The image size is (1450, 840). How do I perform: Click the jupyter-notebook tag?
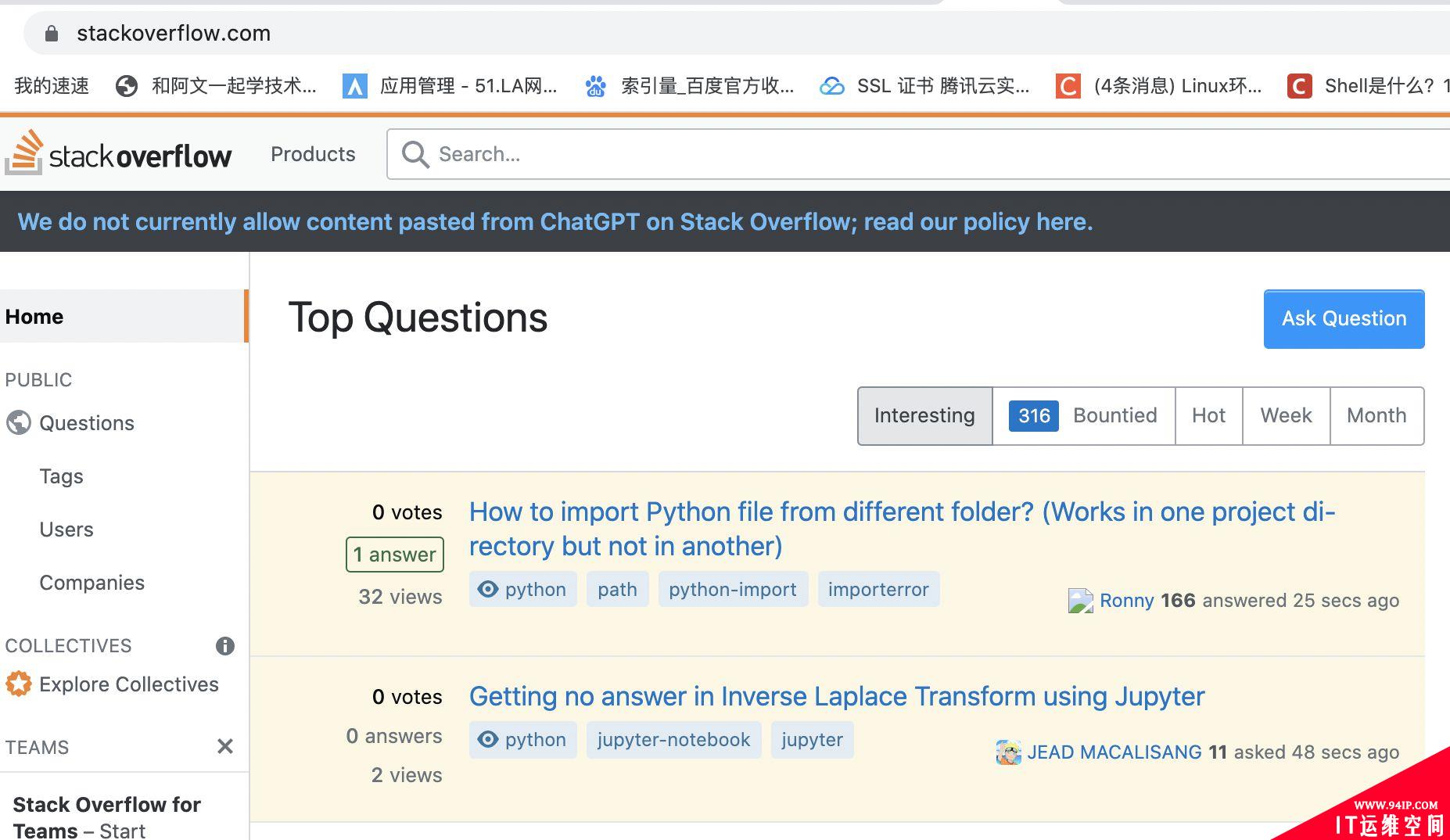[x=673, y=740]
